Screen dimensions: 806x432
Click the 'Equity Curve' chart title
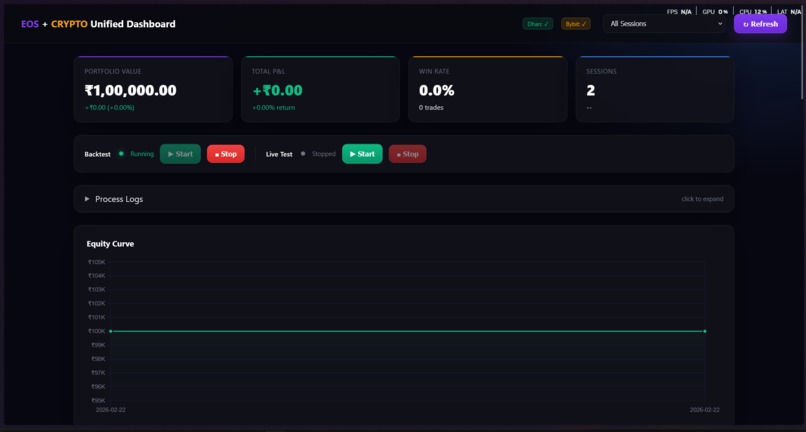pyautogui.click(x=110, y=244)
